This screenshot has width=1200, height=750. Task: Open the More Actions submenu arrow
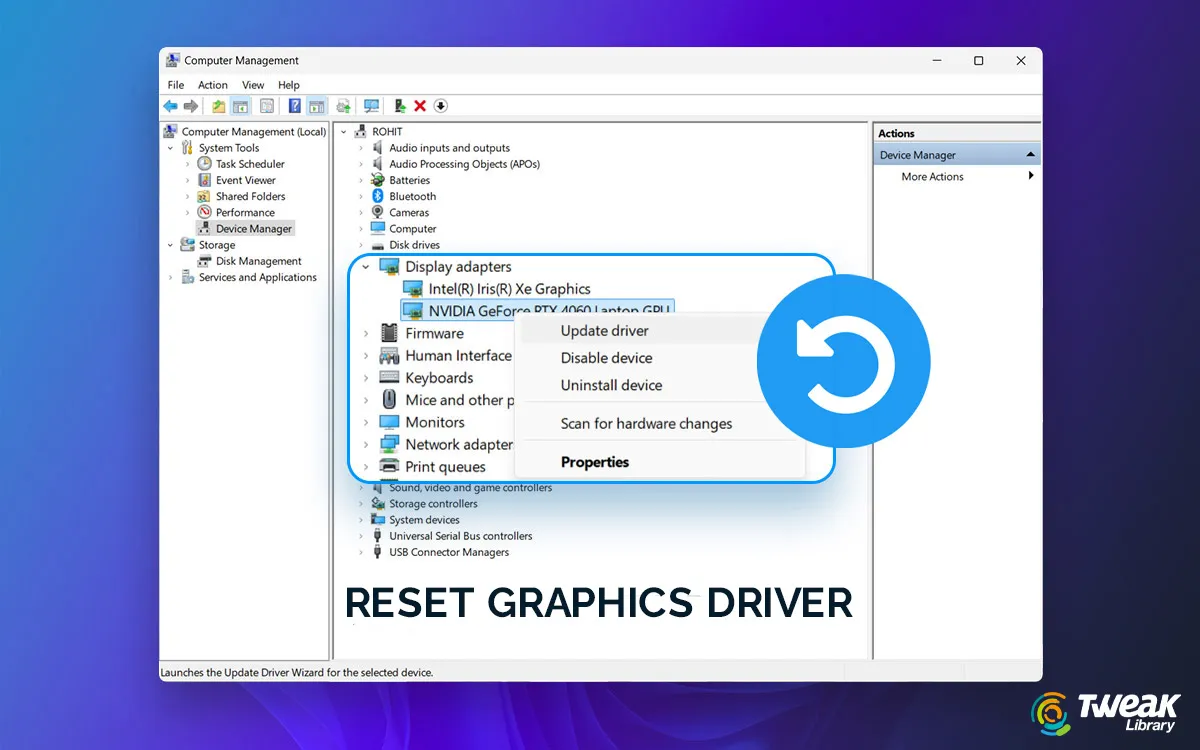click(x=1031, y=176)
